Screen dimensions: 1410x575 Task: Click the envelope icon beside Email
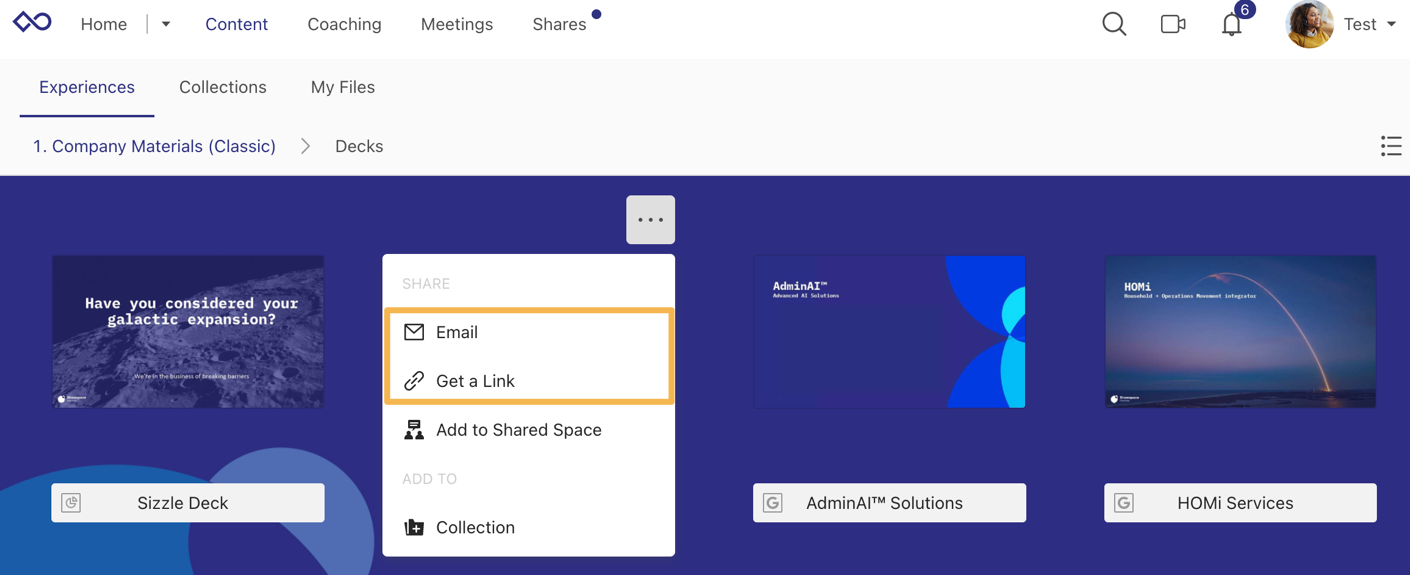pyautogui.click(x=414, y=332)
